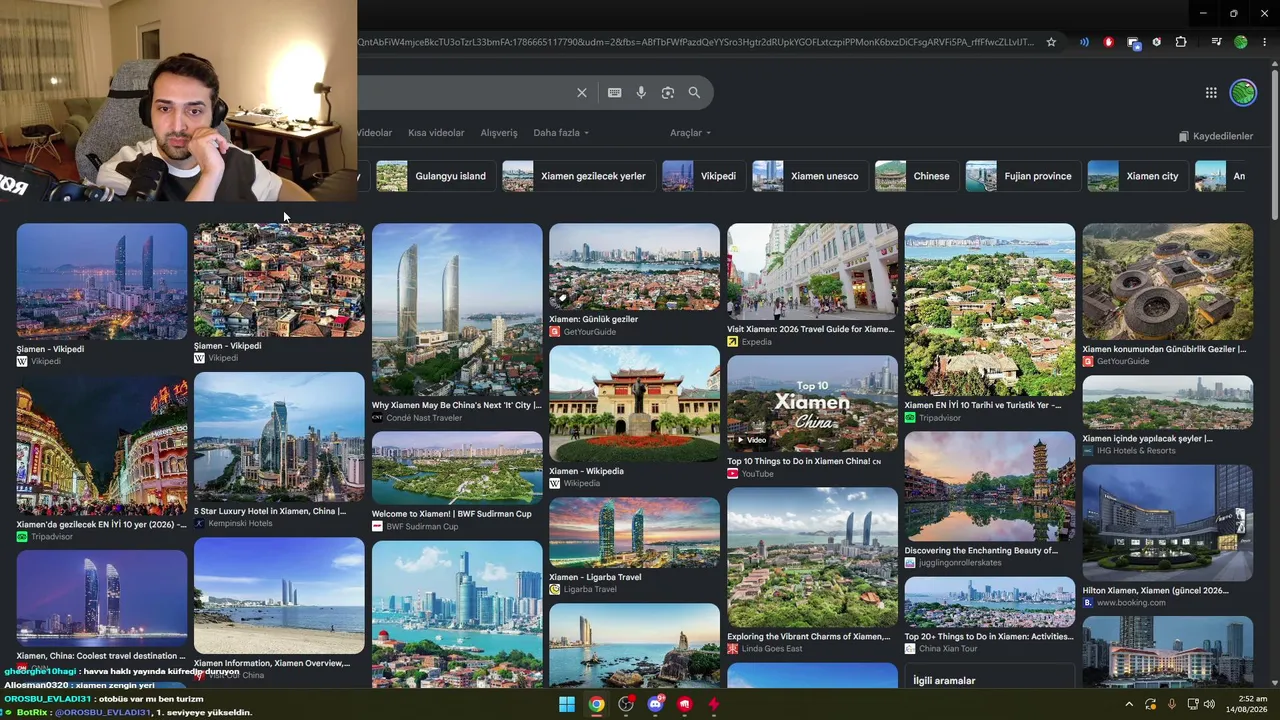Open the Condé Nast Traveler twin towers image
The image size is (1280, 720).
tap(457, 310)
